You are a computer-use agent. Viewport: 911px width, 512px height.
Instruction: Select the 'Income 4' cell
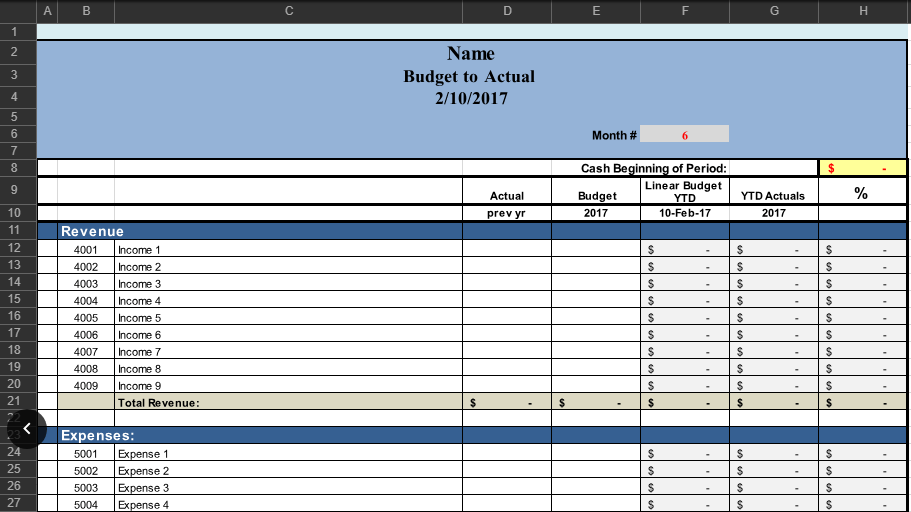289,300
